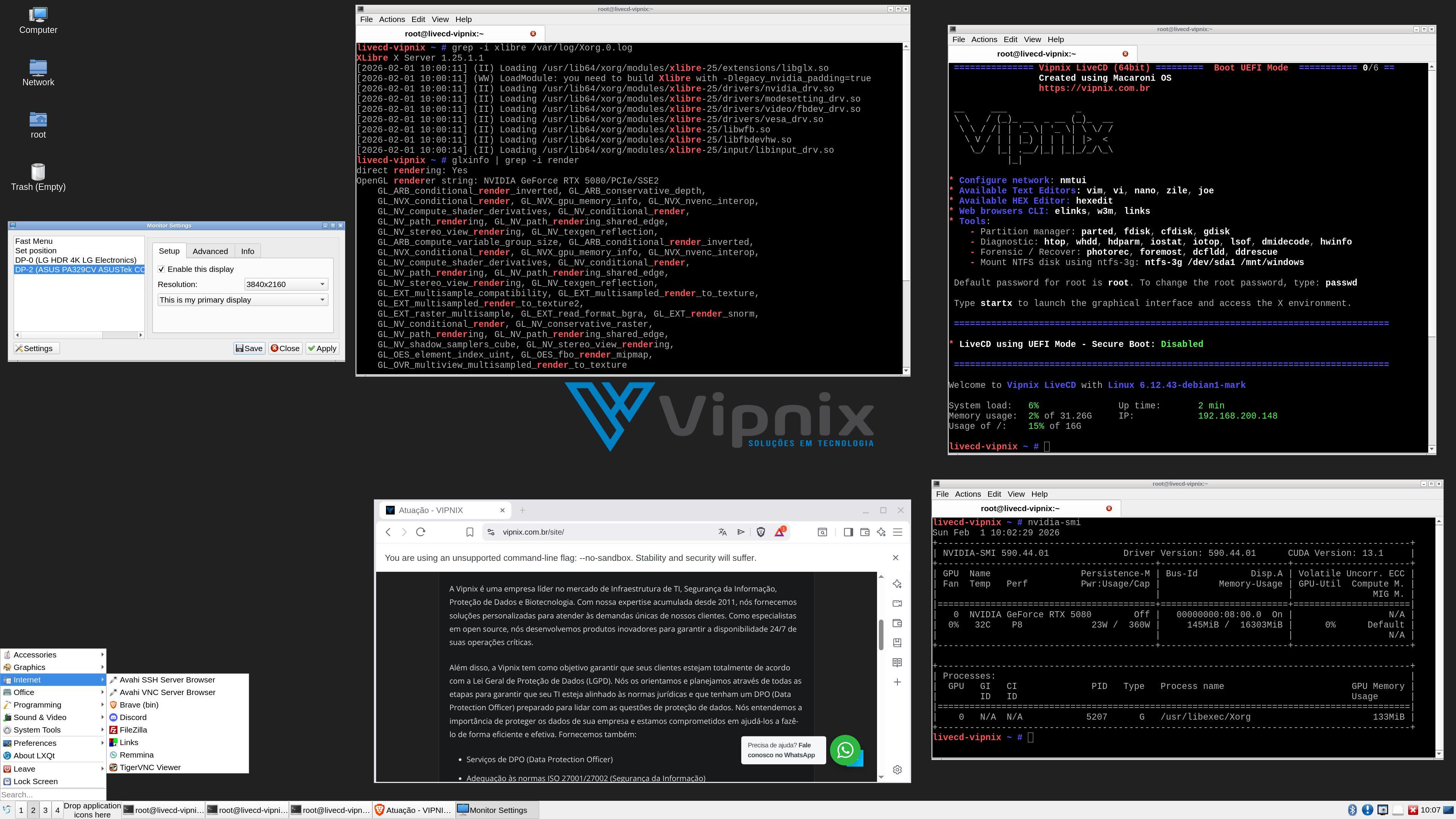Screen dimensions: 1456x819
Task: Open View menu in nvidia-smi terminal
Action: coord(1016,494)
